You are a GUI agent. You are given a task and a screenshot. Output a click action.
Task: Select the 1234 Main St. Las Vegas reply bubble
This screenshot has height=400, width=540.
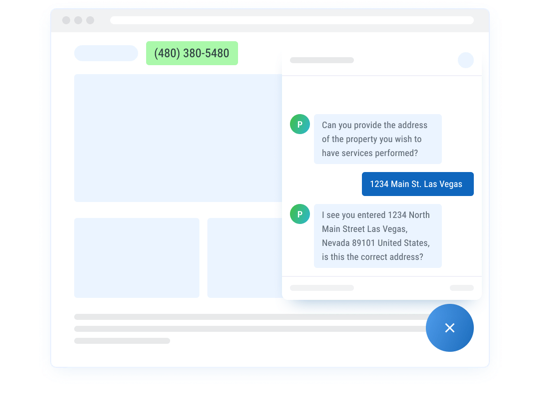(417, 184)
